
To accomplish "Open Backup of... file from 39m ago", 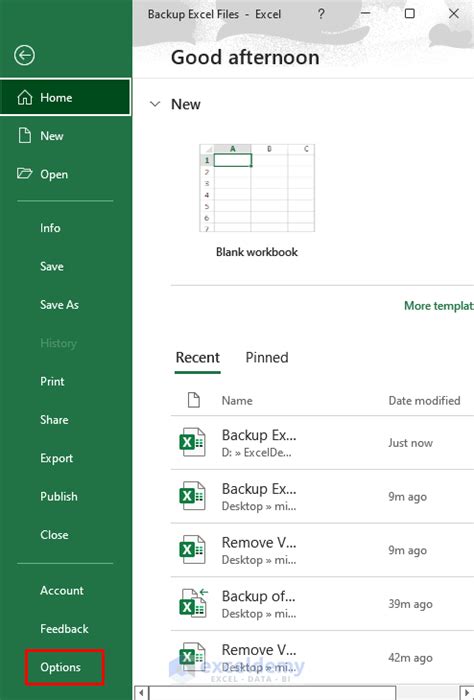I will click(322, 604).
